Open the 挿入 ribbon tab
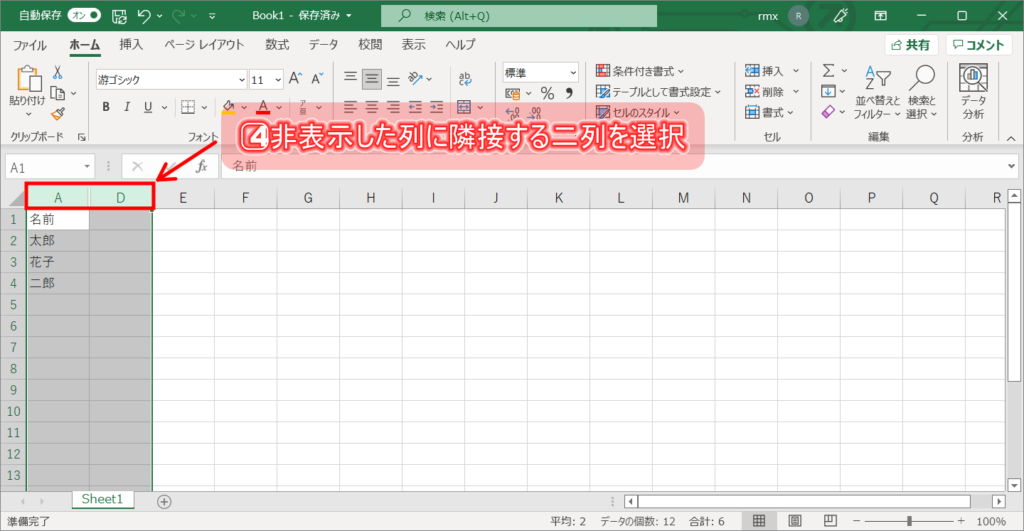The height and width of the screenshot is (531, 1024). click(131, 45)
